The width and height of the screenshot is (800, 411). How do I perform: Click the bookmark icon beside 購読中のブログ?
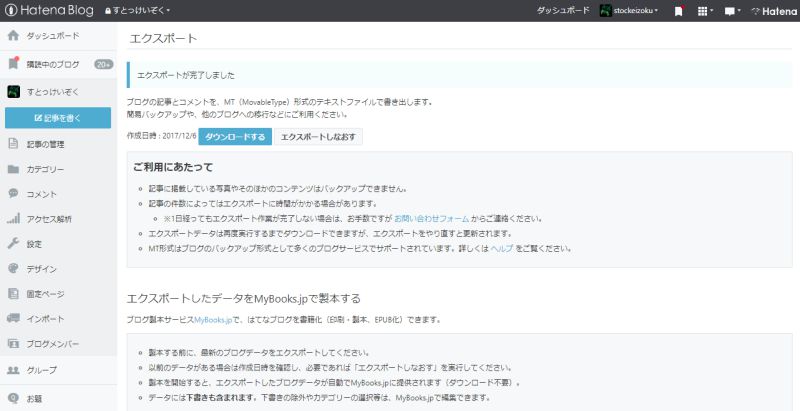[13, 64]
